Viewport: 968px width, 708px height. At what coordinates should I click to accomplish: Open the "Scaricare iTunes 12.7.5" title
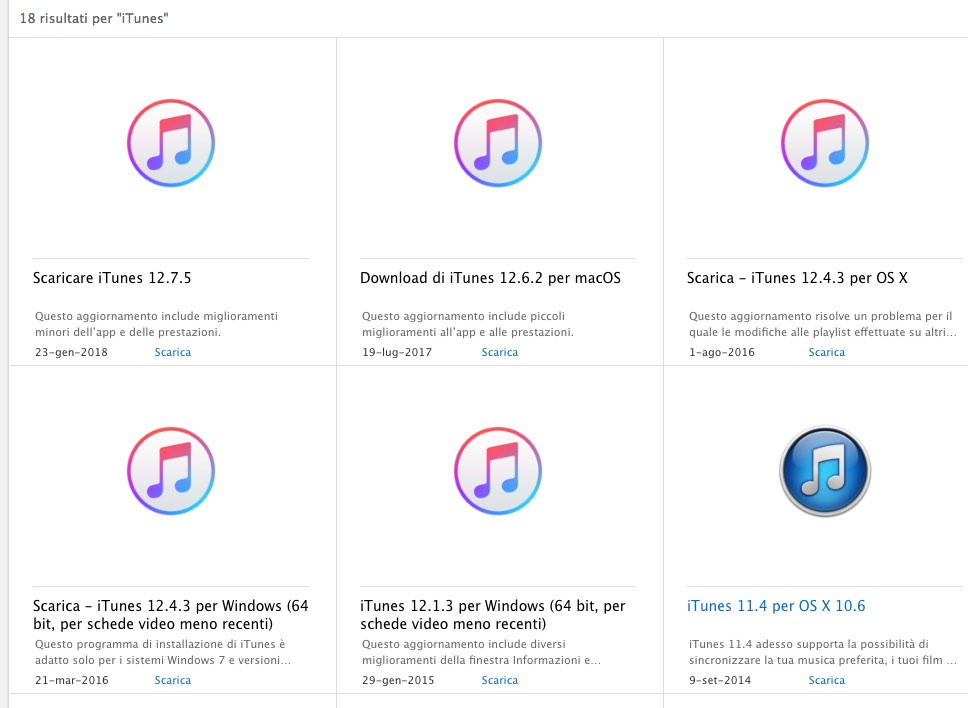(x=112, y=278)
